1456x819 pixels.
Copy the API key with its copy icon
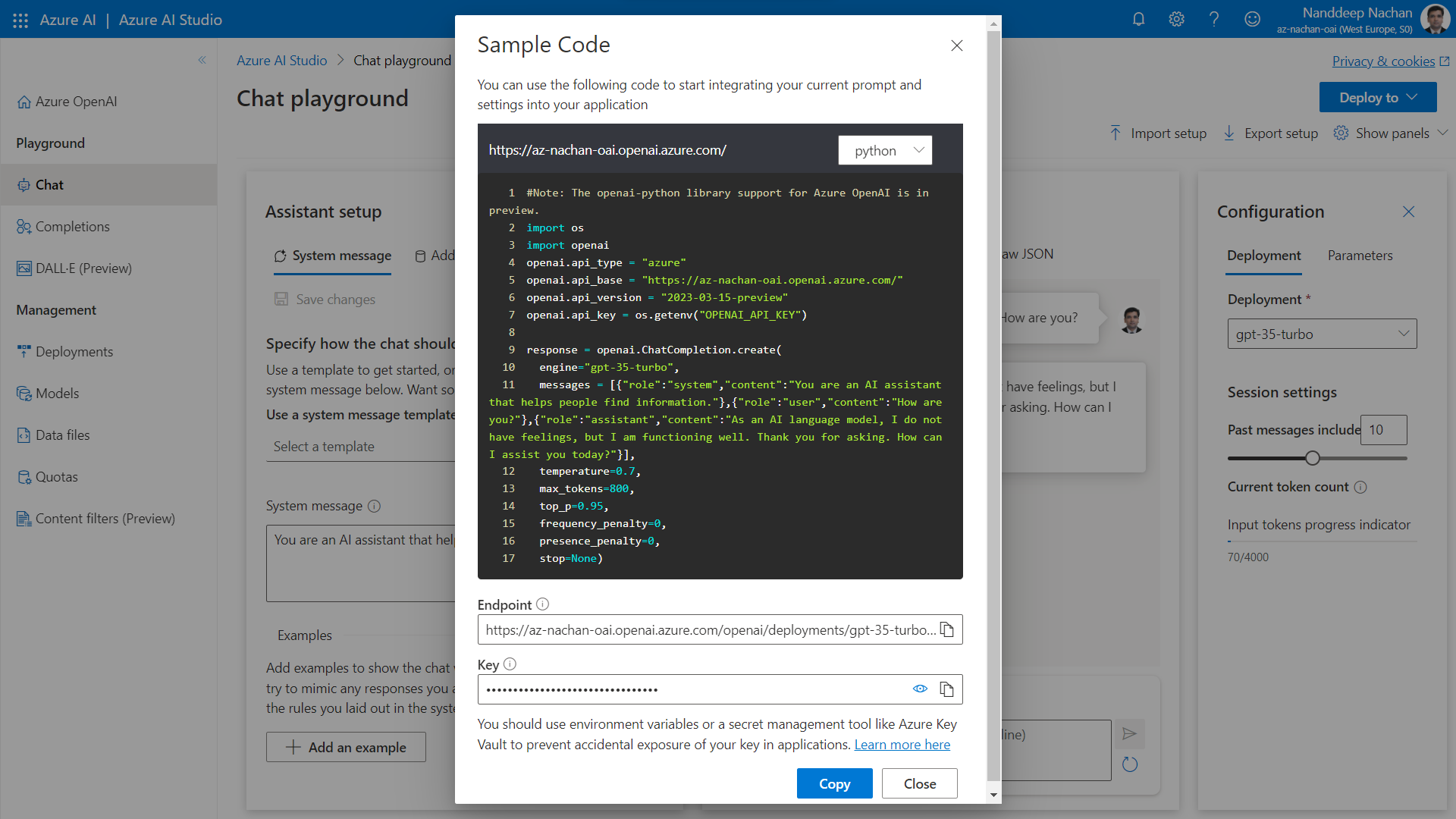tap(946, 689)
